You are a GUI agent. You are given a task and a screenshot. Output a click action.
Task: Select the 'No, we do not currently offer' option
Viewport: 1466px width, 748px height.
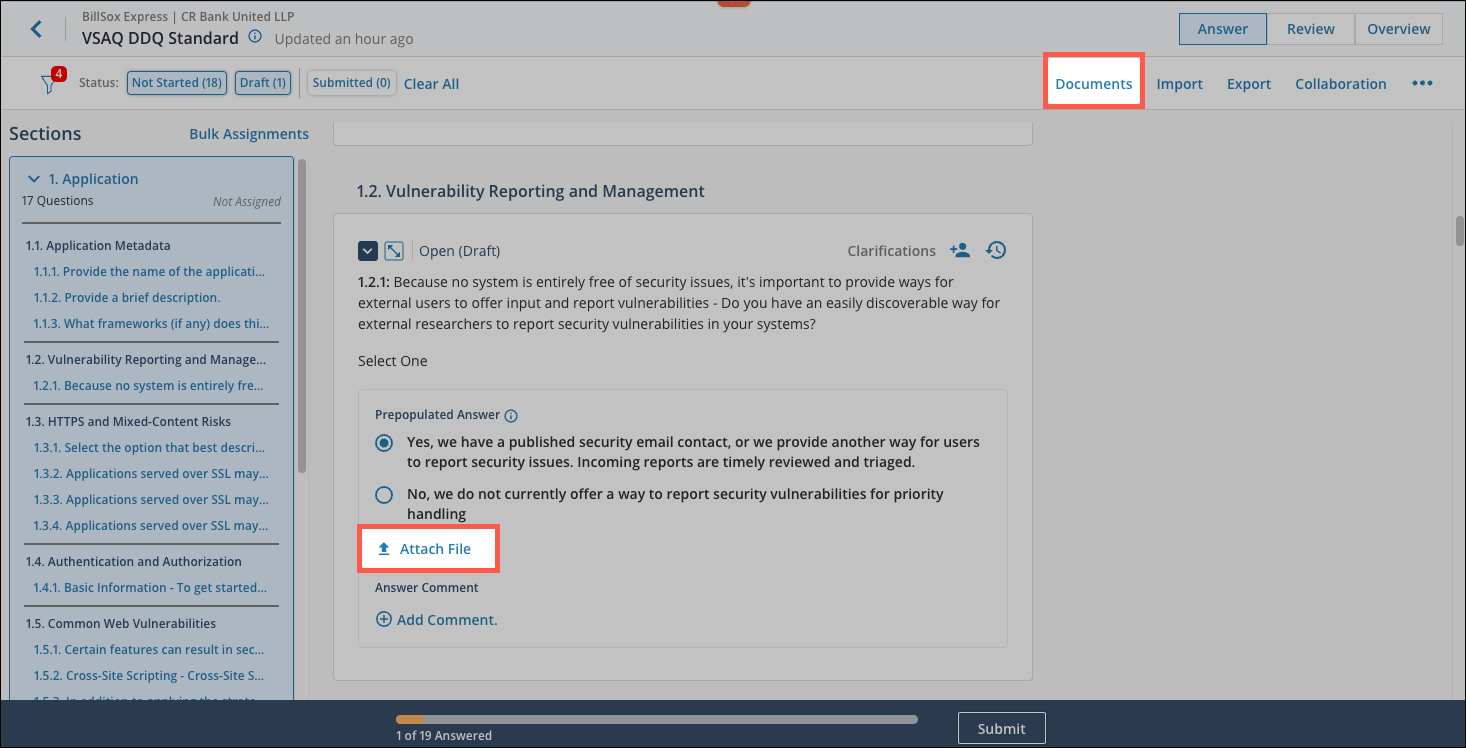pyautogui.click(x=384, y=495)
